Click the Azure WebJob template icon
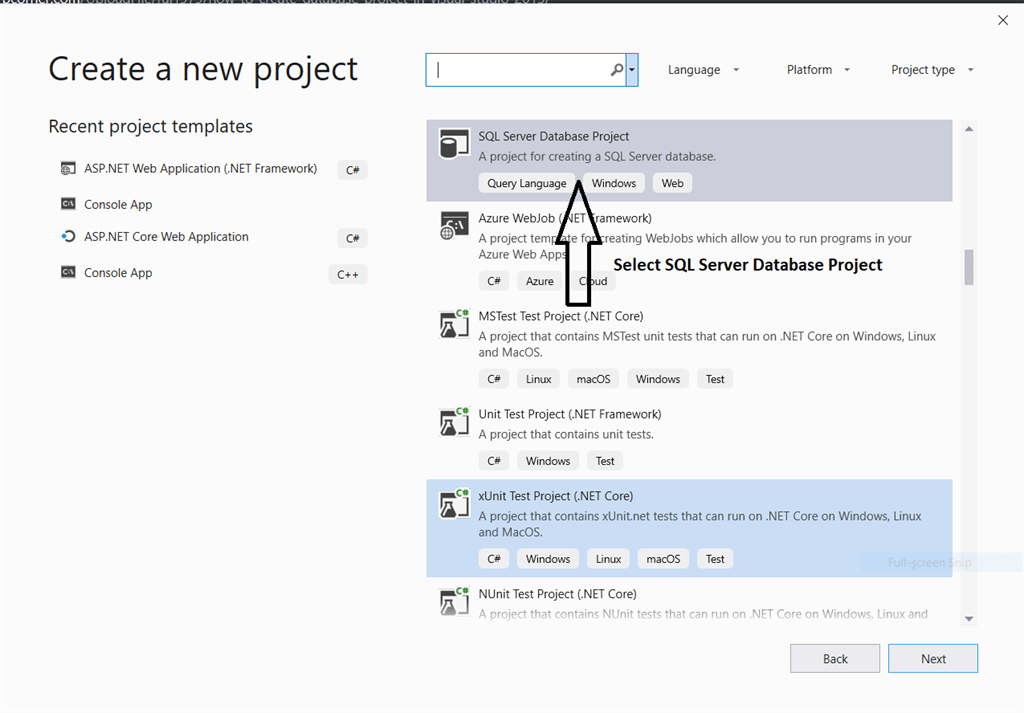 (x=454, y=226)
